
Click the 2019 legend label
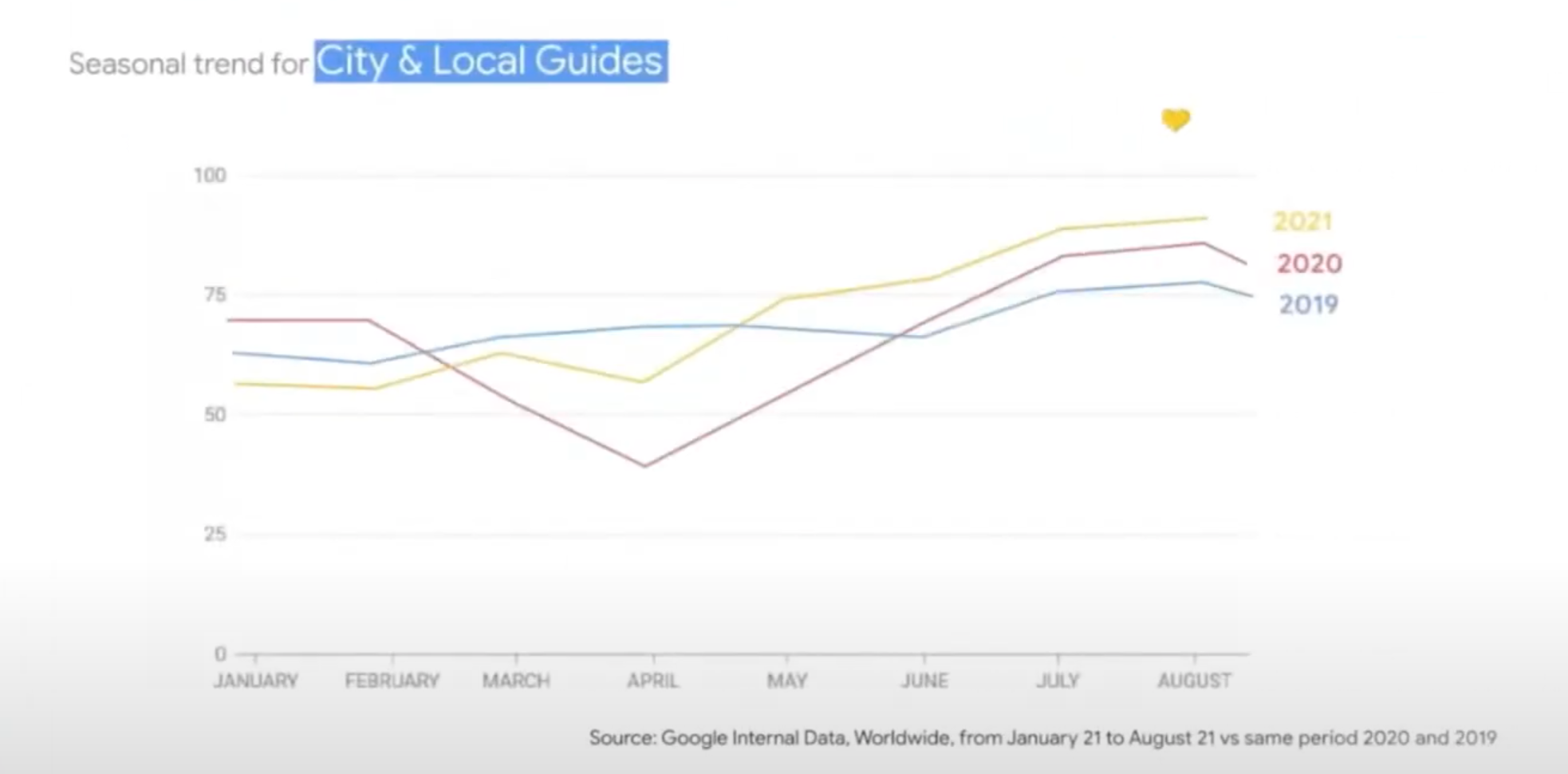(1309, 304)
